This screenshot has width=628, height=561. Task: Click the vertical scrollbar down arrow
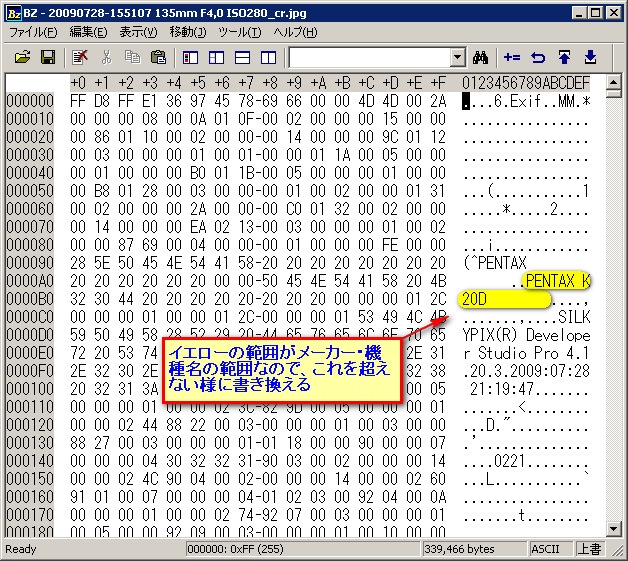(614, 529)
